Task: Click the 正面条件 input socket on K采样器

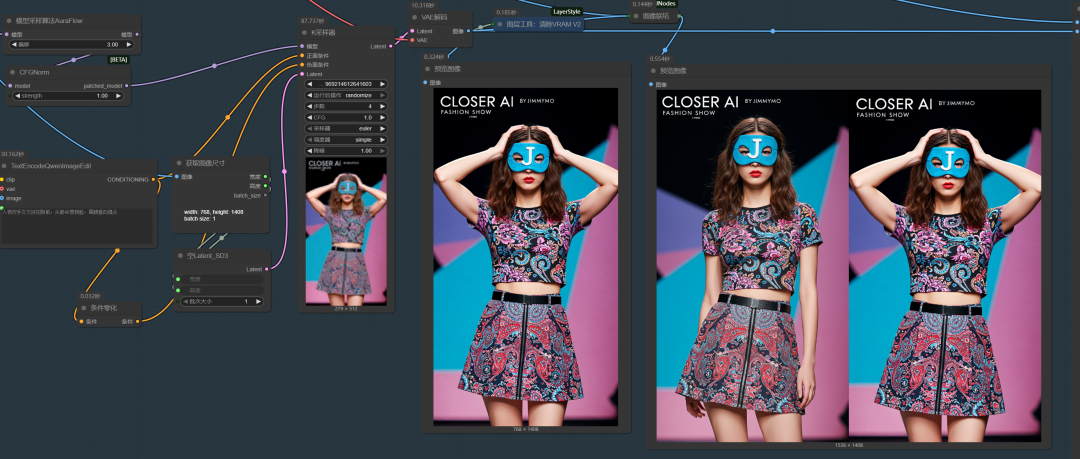Action: [301, 56]
